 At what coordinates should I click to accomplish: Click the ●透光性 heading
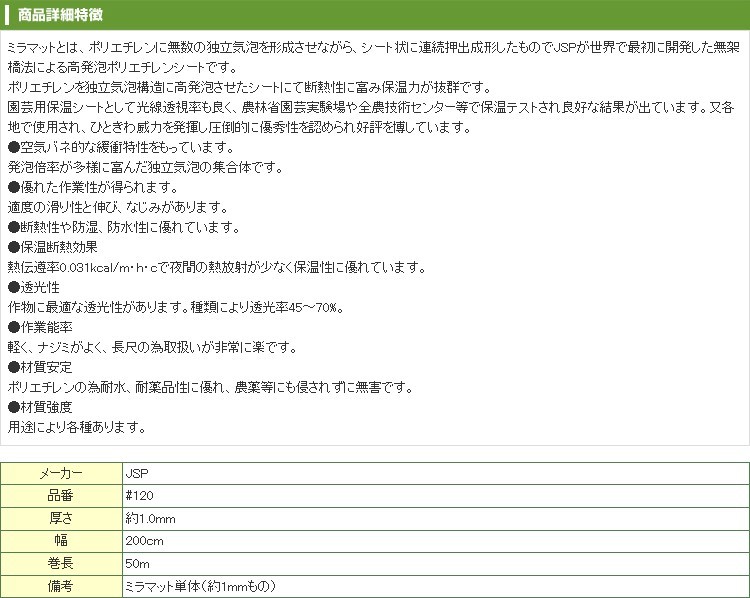[33, 287]
